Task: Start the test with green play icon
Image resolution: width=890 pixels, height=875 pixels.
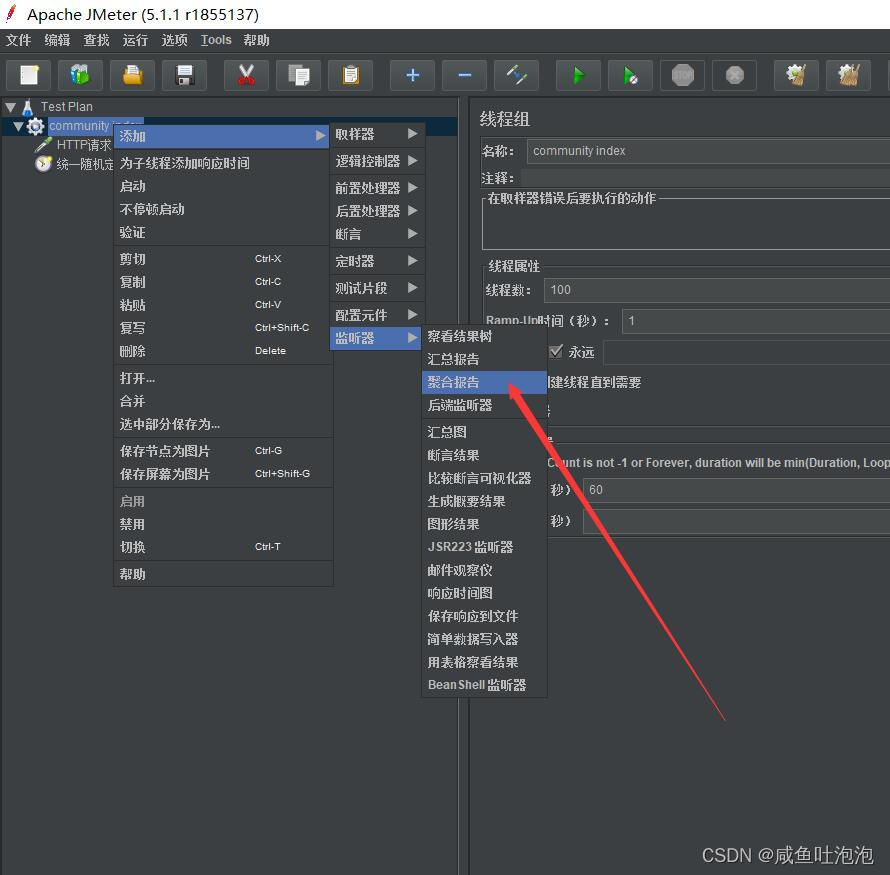Action: (578, 75)
